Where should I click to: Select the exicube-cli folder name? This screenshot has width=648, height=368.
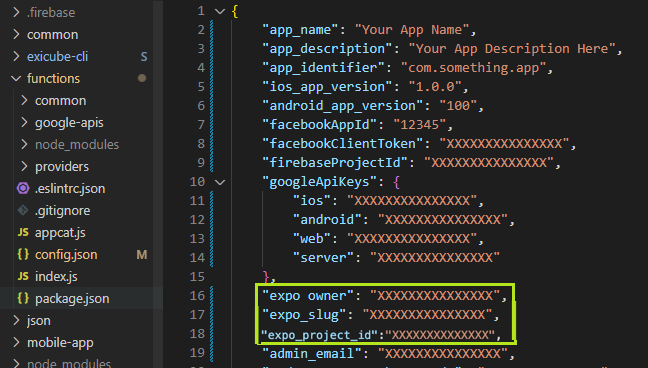point(57,56)
